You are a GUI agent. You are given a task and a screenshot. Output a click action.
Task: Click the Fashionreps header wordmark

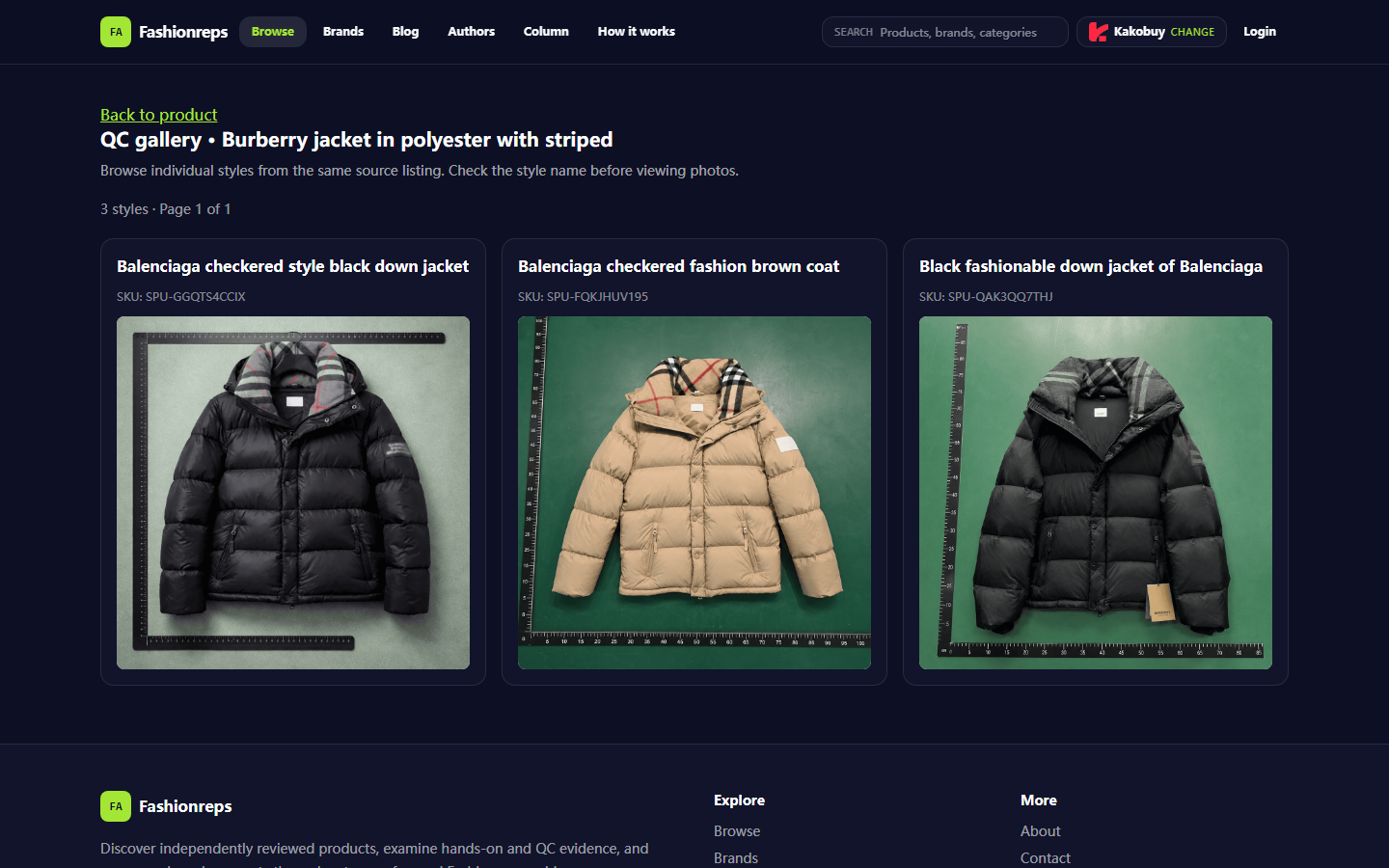point(183,32)
